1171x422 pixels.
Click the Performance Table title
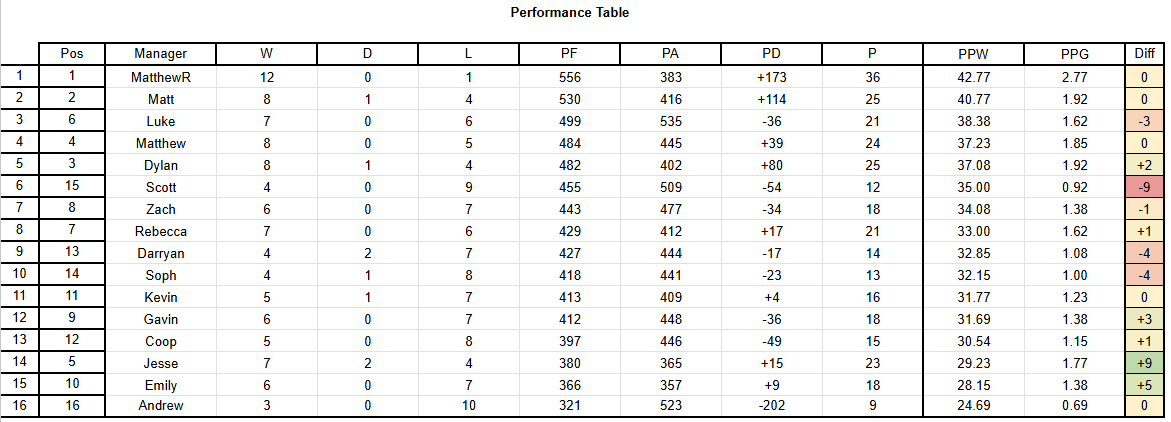pos(570,13)
